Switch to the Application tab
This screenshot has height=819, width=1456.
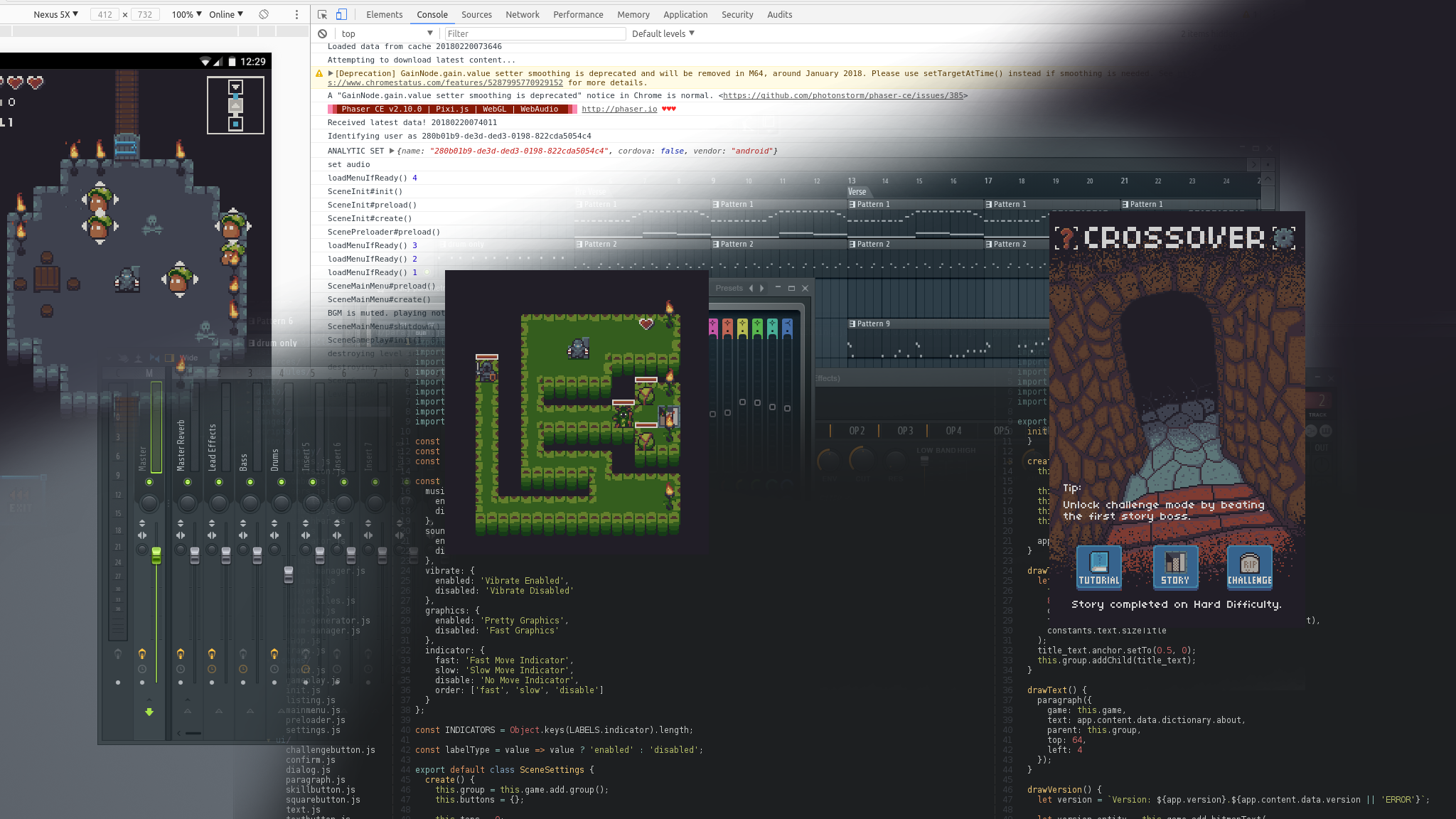(685, 14)
